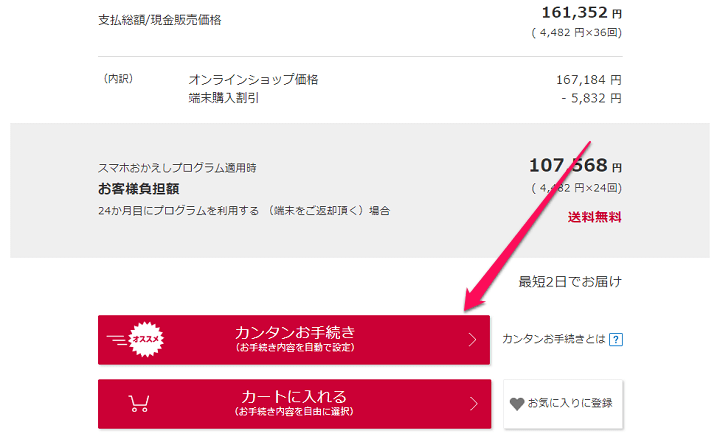The image size is (720, 439).
Task: Click the 167,184 円 online shop price
Action: [589, 80]
